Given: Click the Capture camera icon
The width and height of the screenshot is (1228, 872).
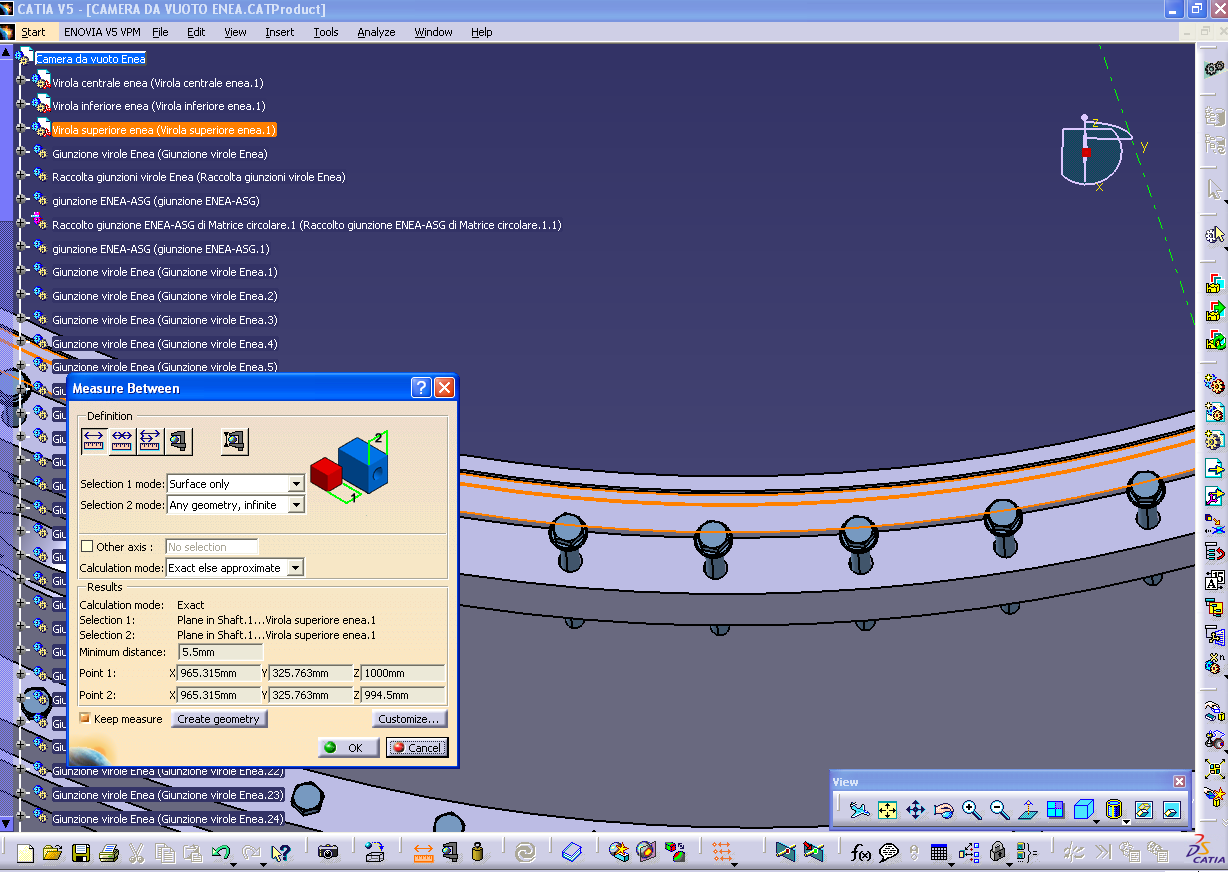Looking at the screenshot, I should (328, 853).
